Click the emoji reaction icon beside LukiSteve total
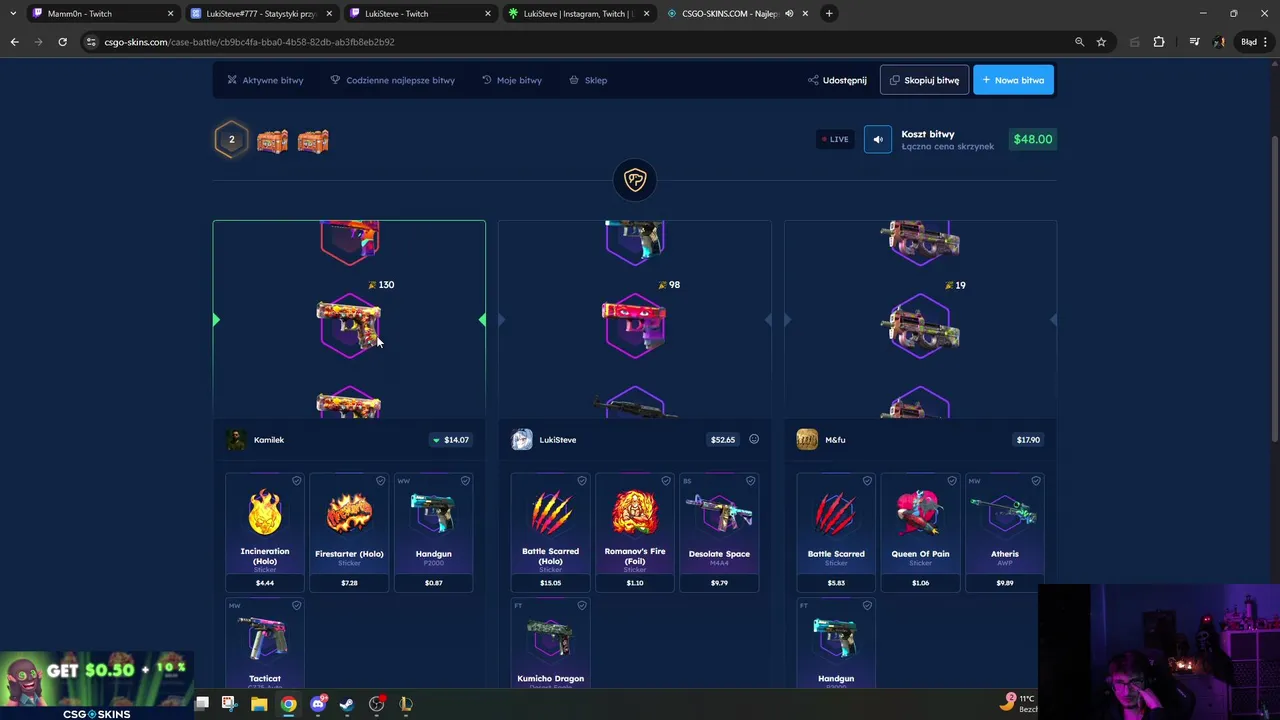The image size is (1280, 720). click(x=754, y=439)
